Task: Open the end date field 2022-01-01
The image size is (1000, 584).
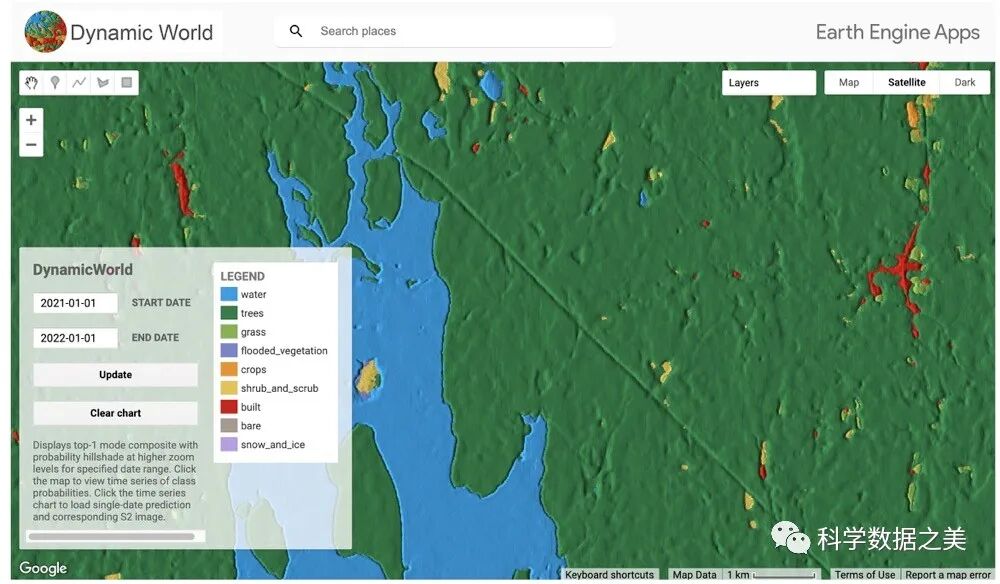Action: (75, 338)
